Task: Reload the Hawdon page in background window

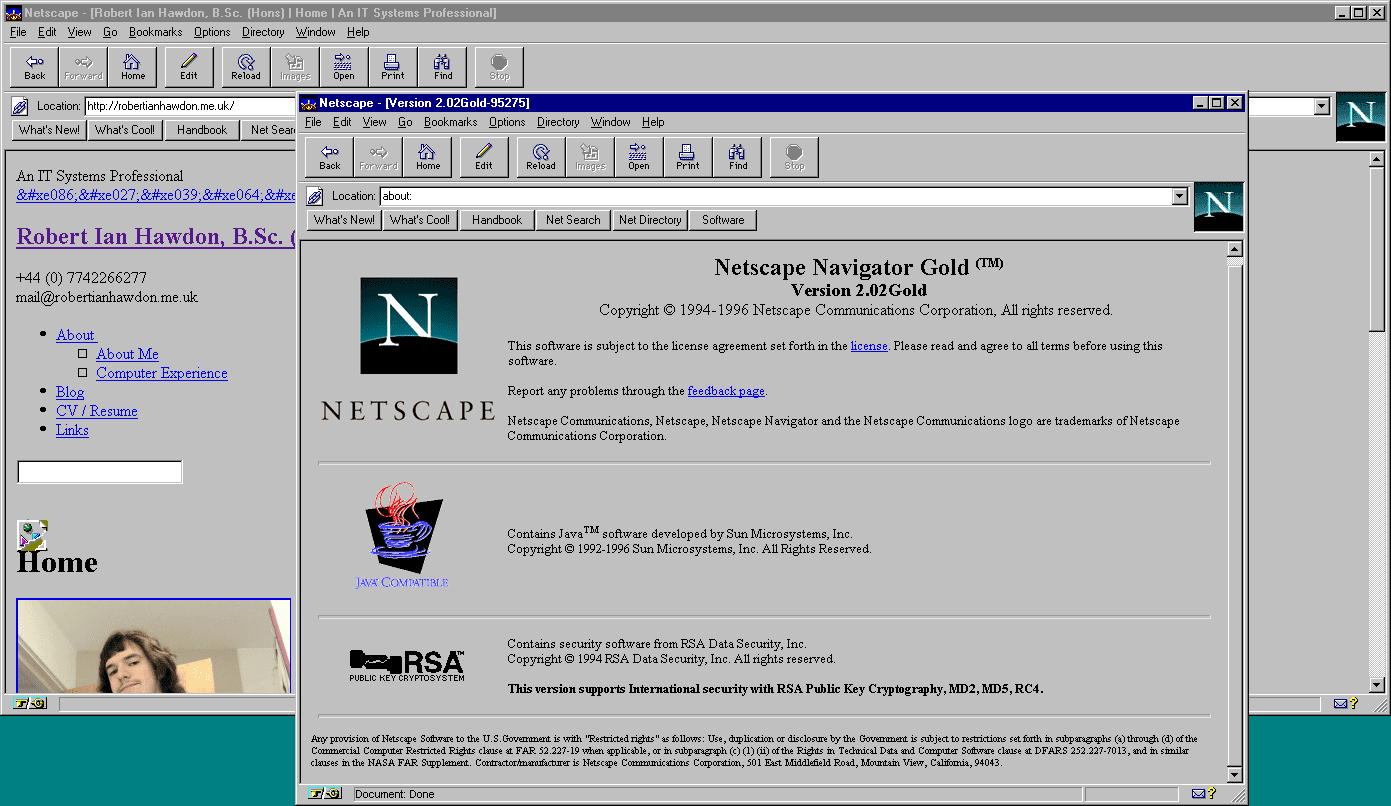Action: click(x=246, y=67)
